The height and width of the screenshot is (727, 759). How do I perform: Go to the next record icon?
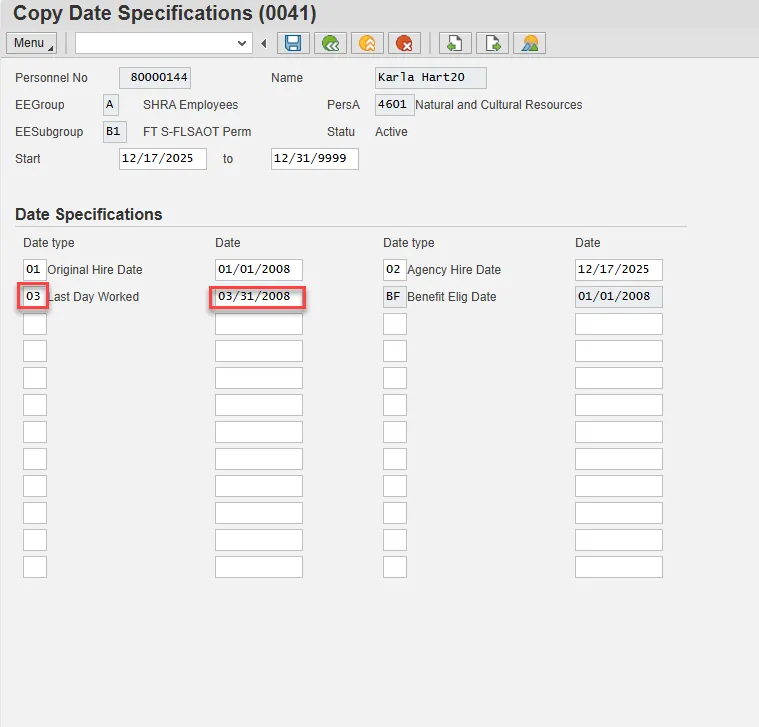point(491,43)
